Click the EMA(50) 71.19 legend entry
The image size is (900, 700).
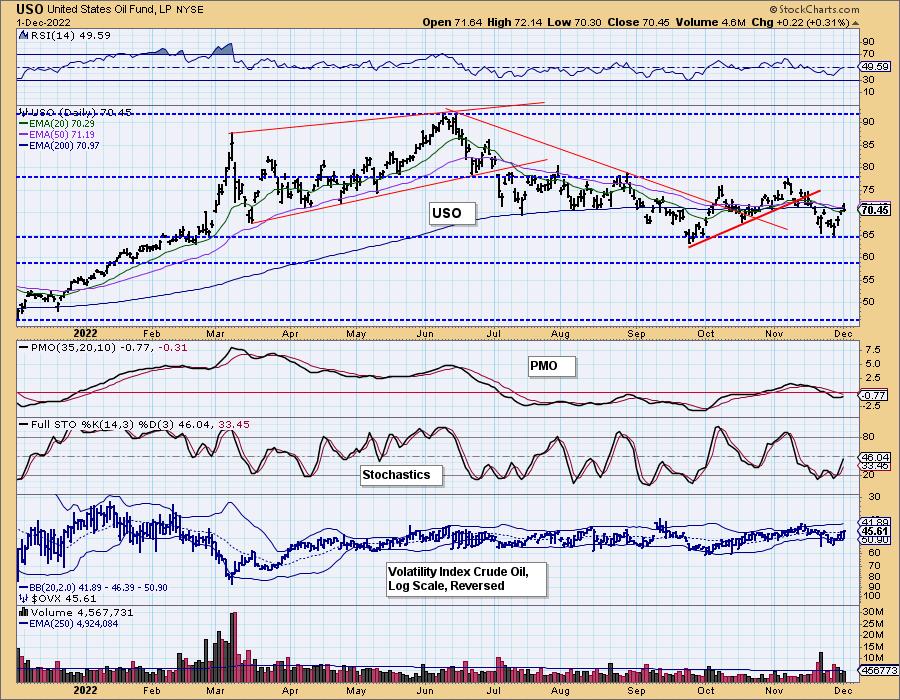(x=61, y=134)
